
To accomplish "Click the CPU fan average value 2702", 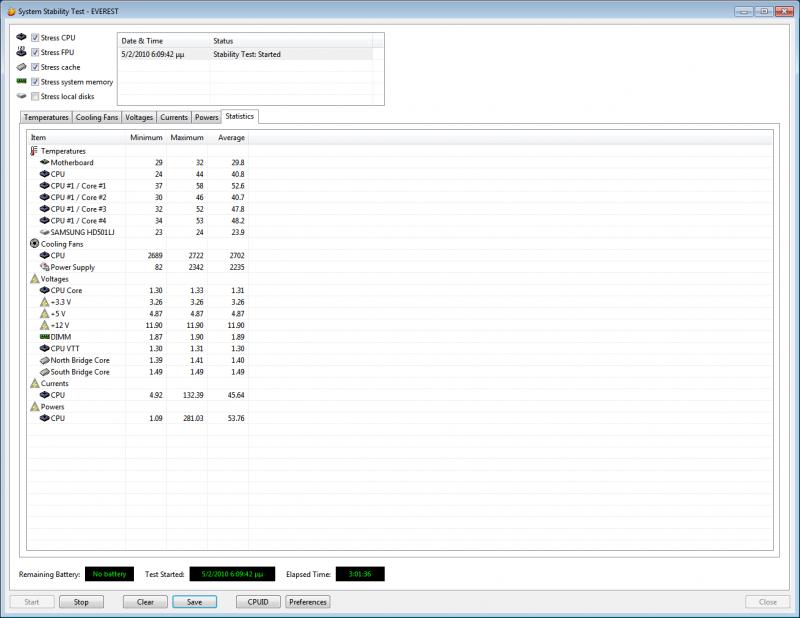I will click(237, 255).
